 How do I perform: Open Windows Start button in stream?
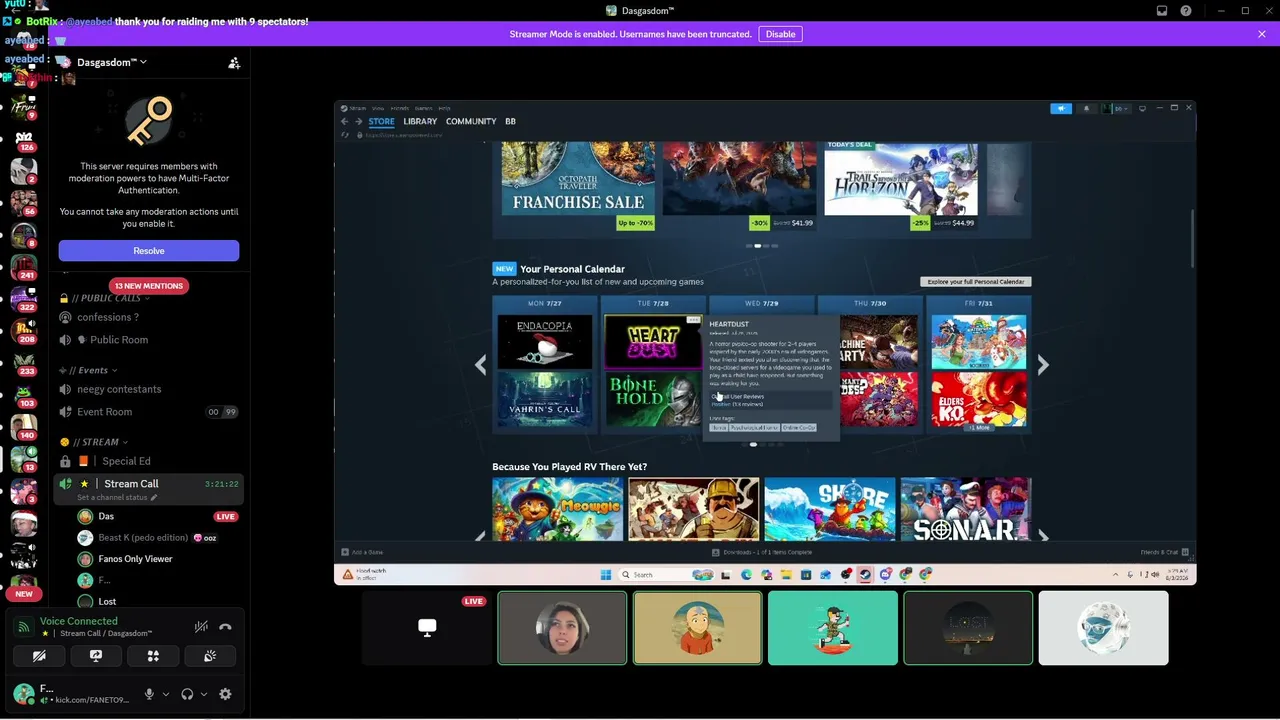604,575
